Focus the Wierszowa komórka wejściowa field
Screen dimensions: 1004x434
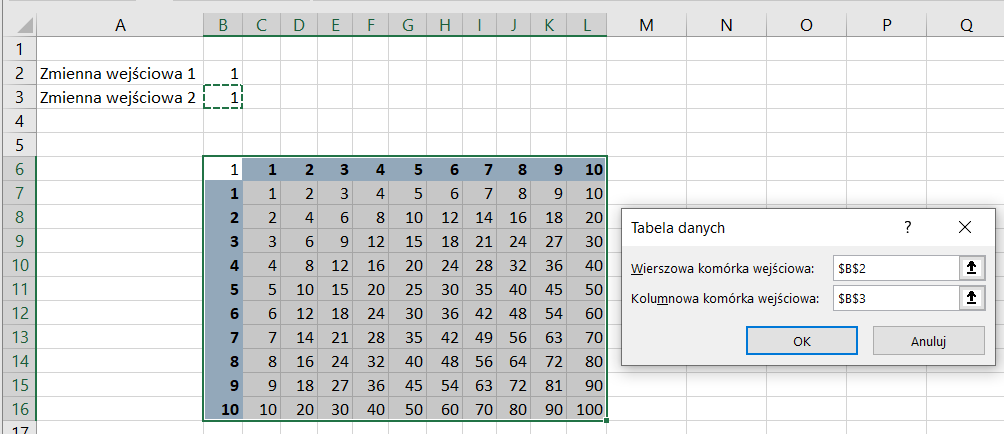[896, 269]
